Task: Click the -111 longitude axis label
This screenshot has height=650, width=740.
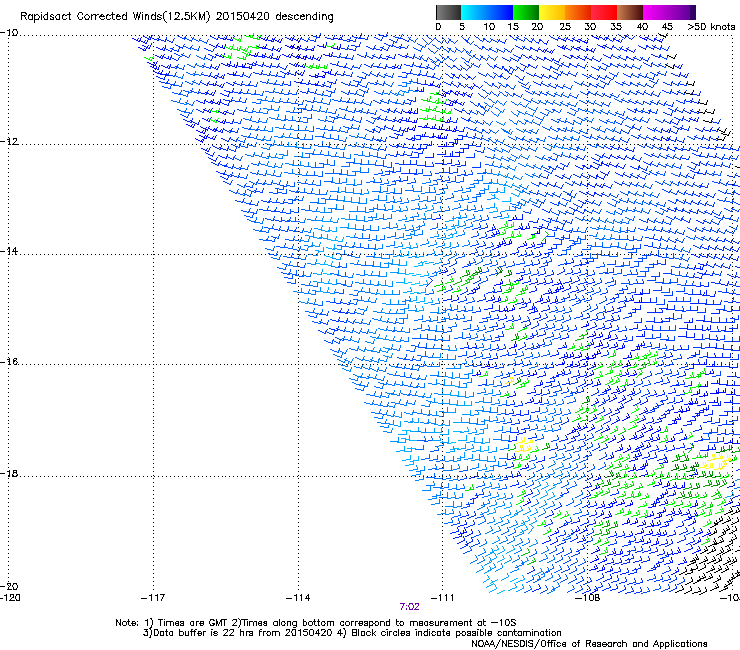Action: pyautogui.click(x=443, y=598)
